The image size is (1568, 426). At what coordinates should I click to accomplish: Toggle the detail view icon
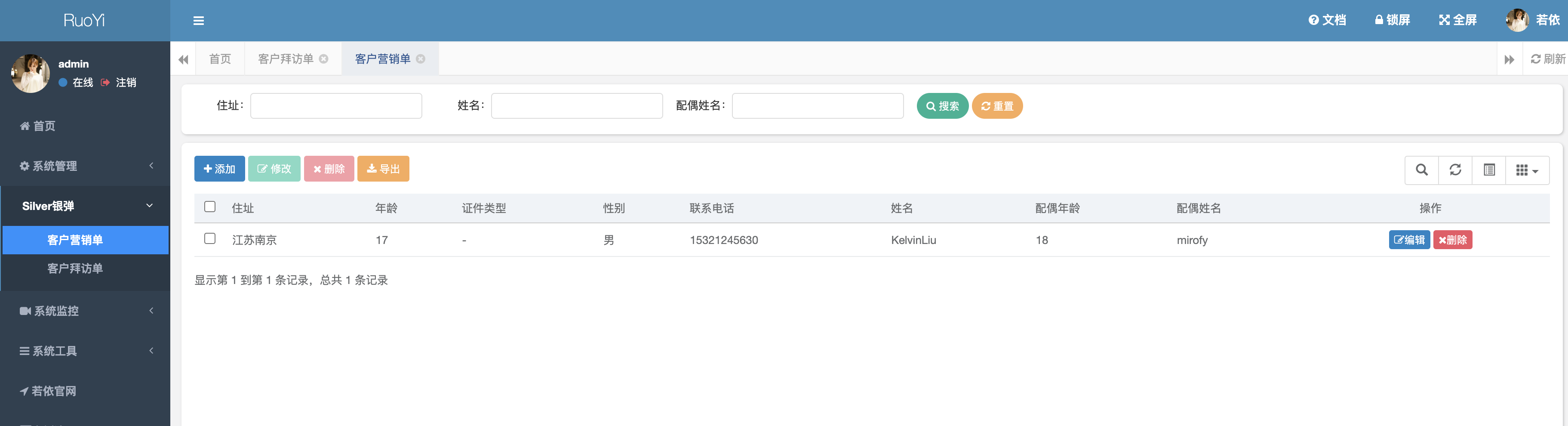click(1489, 170)
